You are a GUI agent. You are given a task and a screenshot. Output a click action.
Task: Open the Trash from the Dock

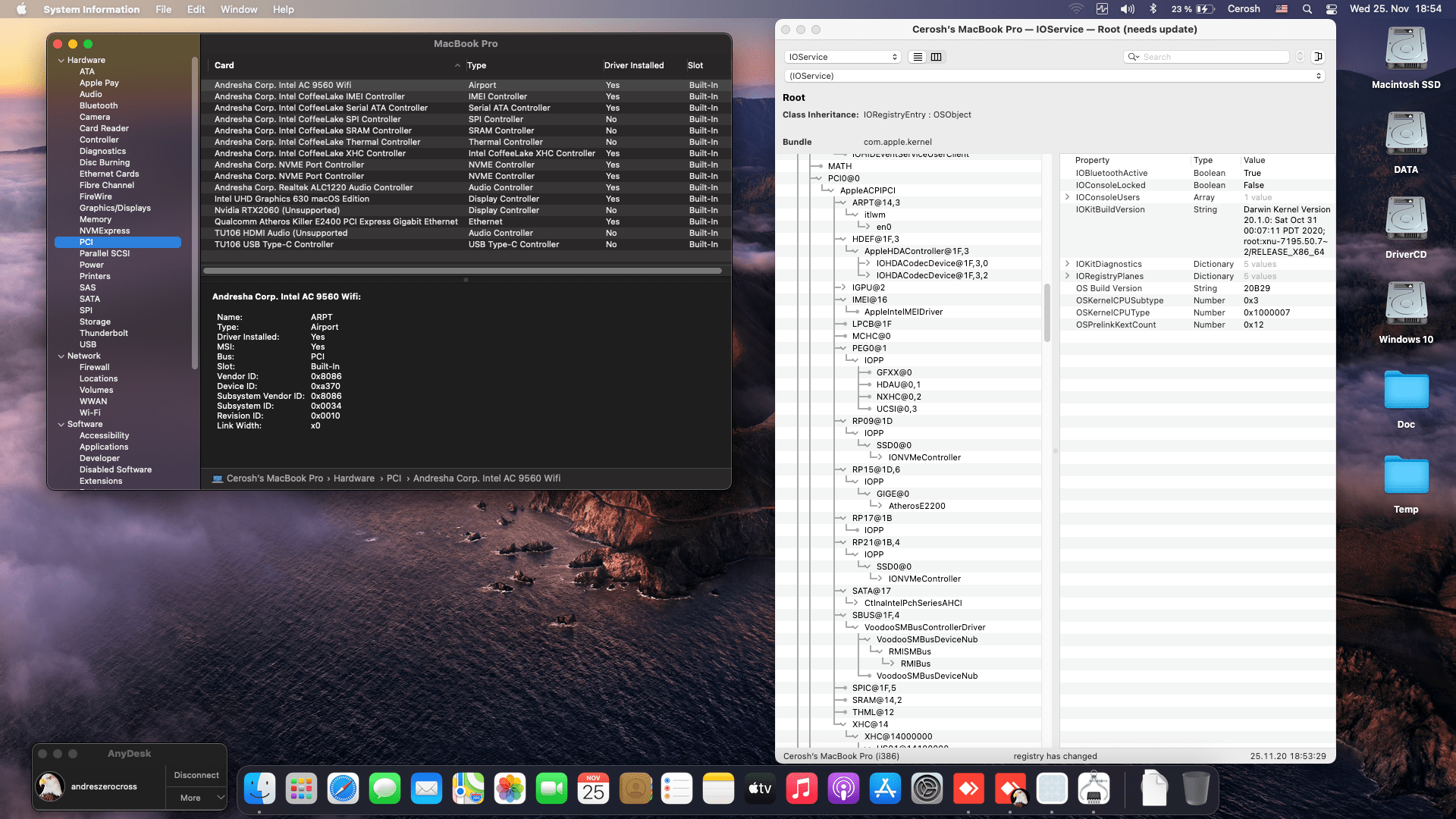pyautogui.click(x=1197, y=789)
